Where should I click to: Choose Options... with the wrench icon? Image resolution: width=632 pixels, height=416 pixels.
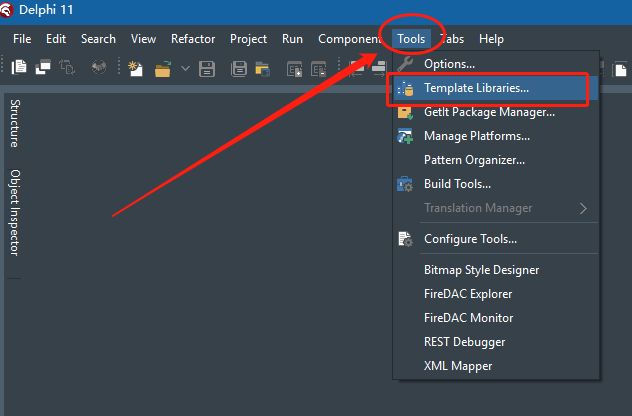point(495,64)
